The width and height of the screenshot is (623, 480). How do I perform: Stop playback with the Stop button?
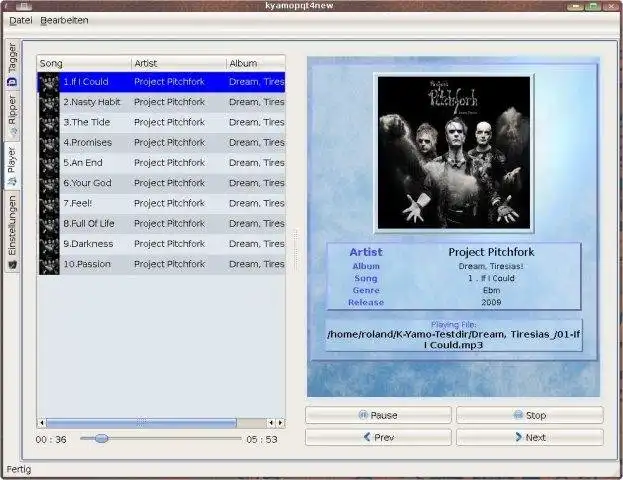point(530,415)
